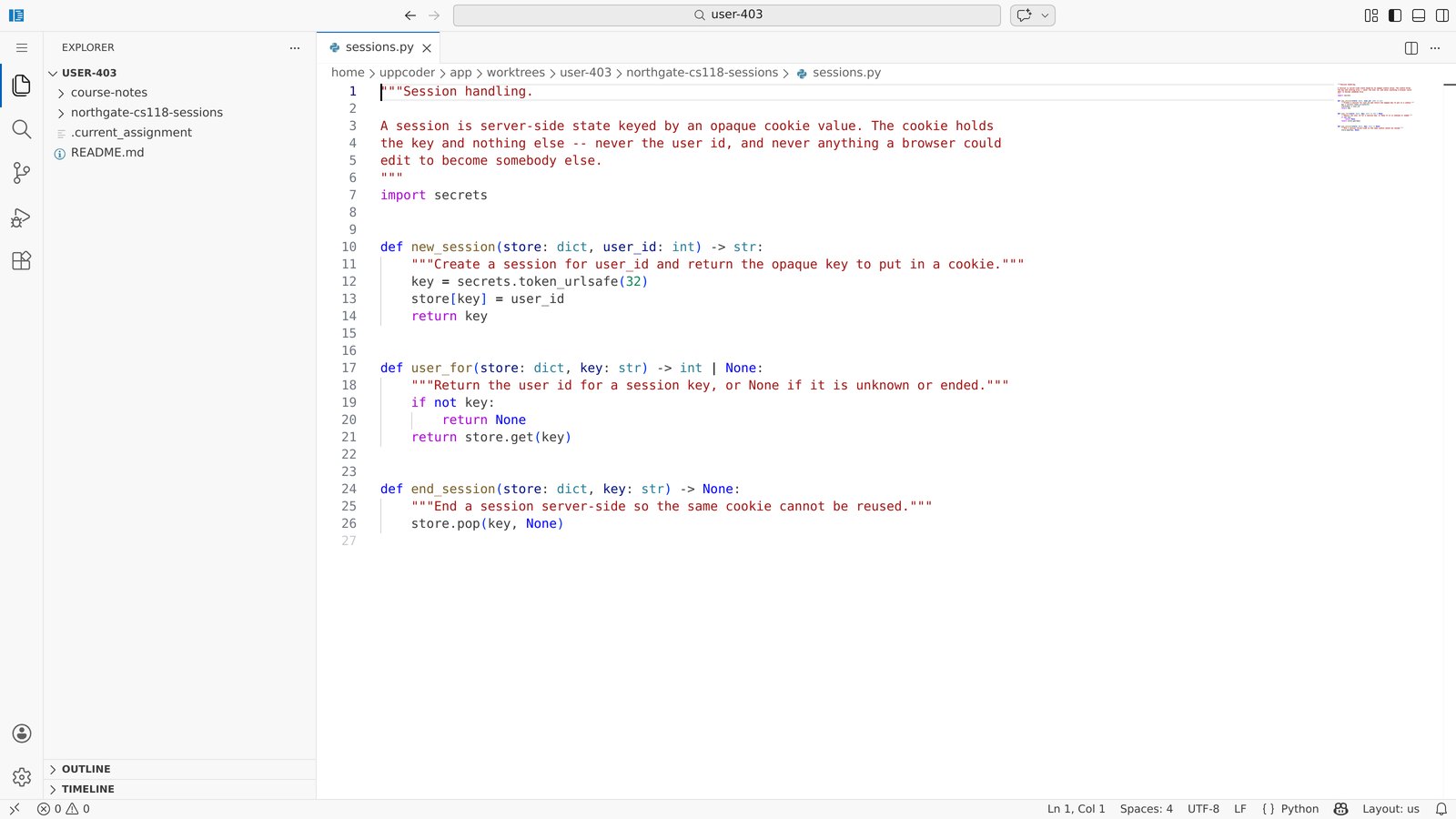
Task: Expand the northgate-cs118-sessions folder
Action: 180,113
